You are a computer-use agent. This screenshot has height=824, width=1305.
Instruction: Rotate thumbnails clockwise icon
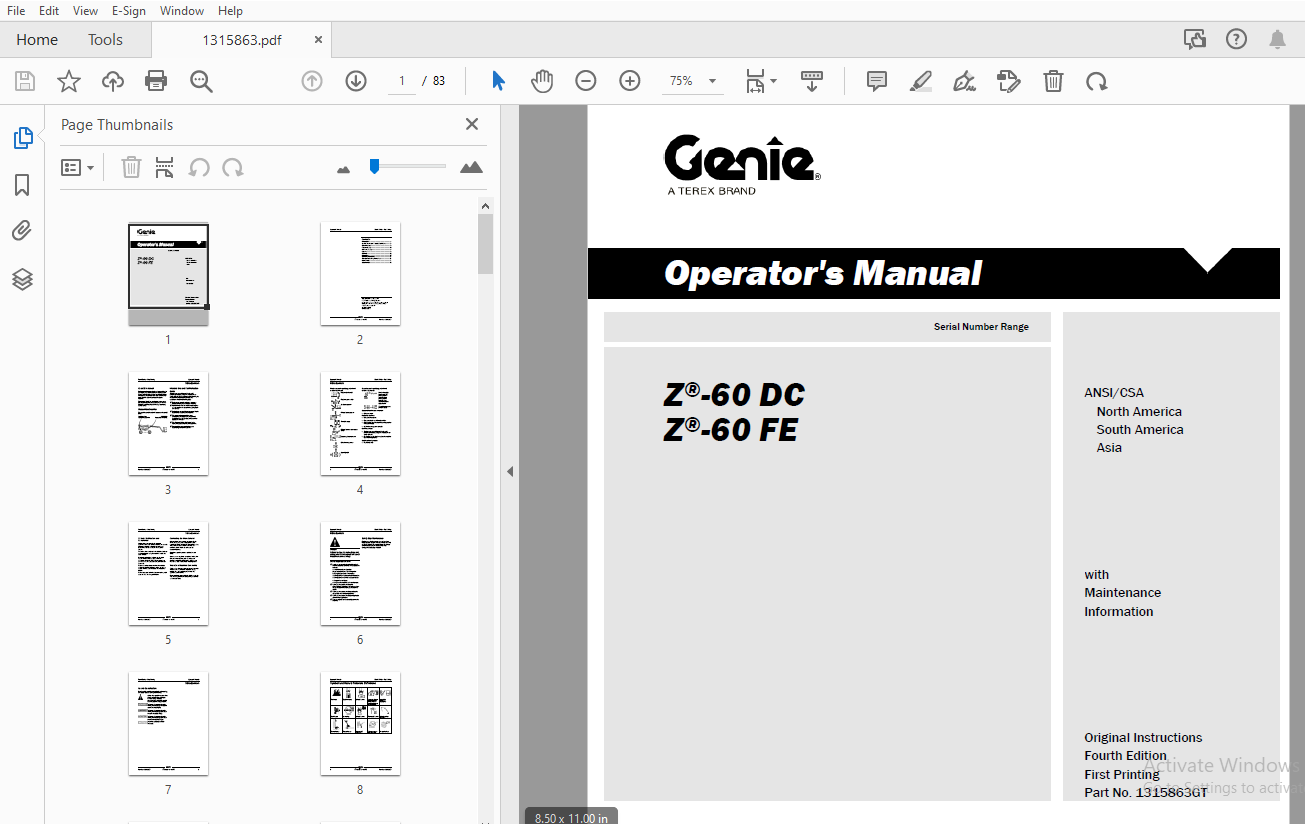click(233, 167)
